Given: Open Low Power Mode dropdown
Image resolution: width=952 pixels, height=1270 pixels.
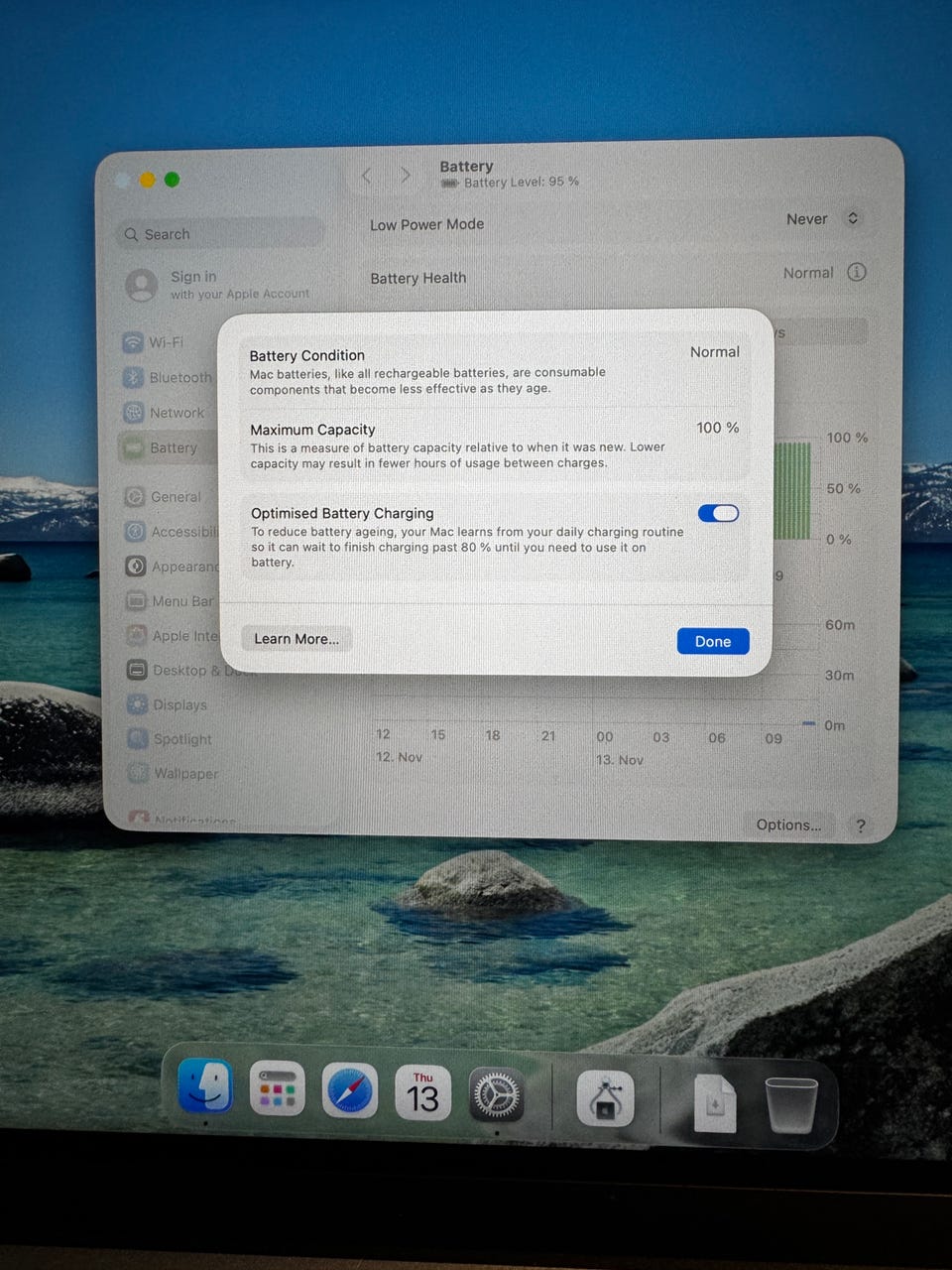Looking at the screenshot, I should point(822,219).
